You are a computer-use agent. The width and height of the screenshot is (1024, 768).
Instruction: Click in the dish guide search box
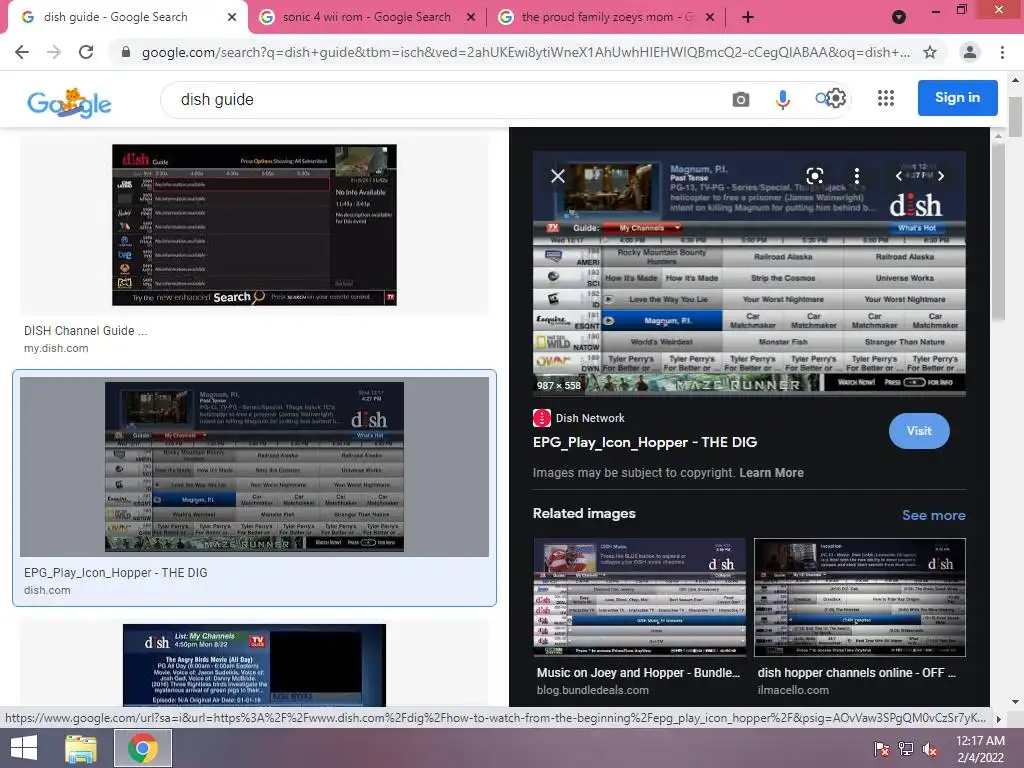[444, 99]
